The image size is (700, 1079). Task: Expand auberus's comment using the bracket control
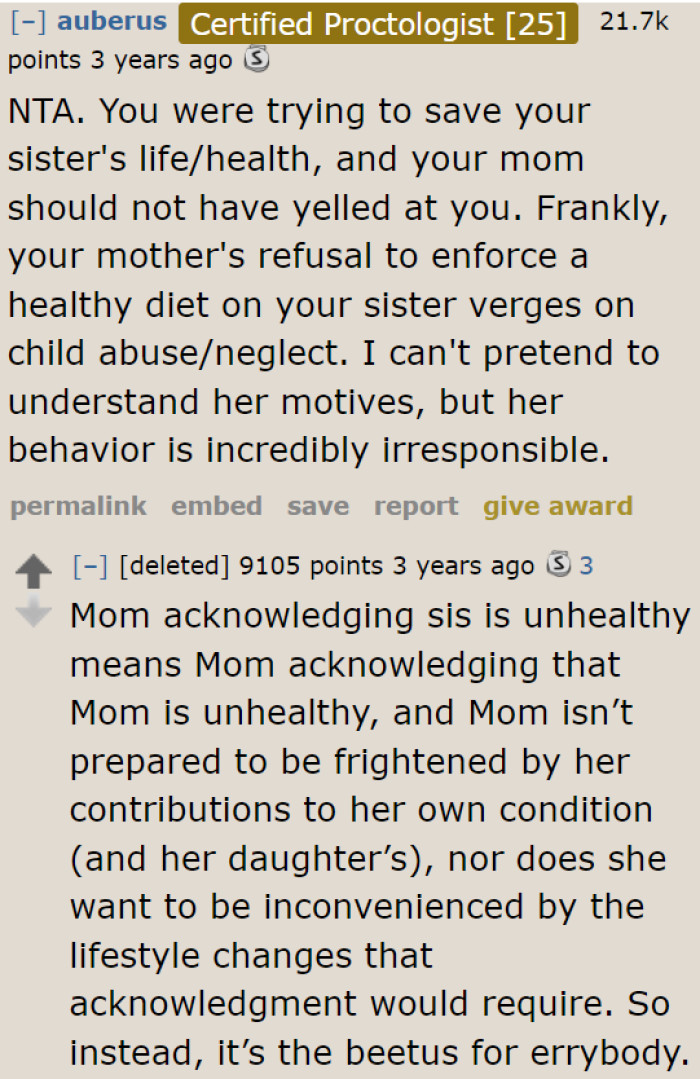(x=23, y=21)
